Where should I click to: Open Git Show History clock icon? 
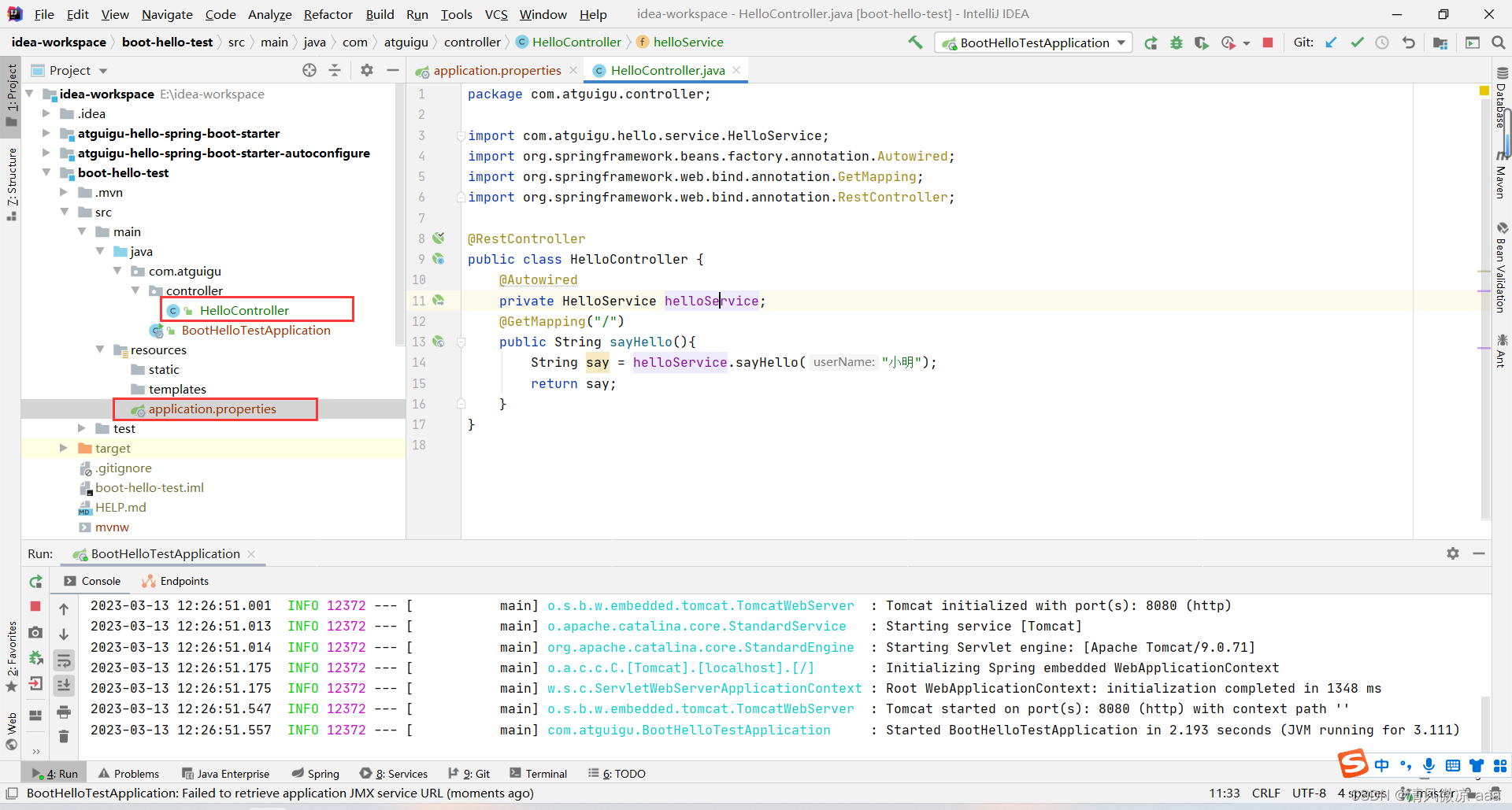click(x=1382, y=43)
